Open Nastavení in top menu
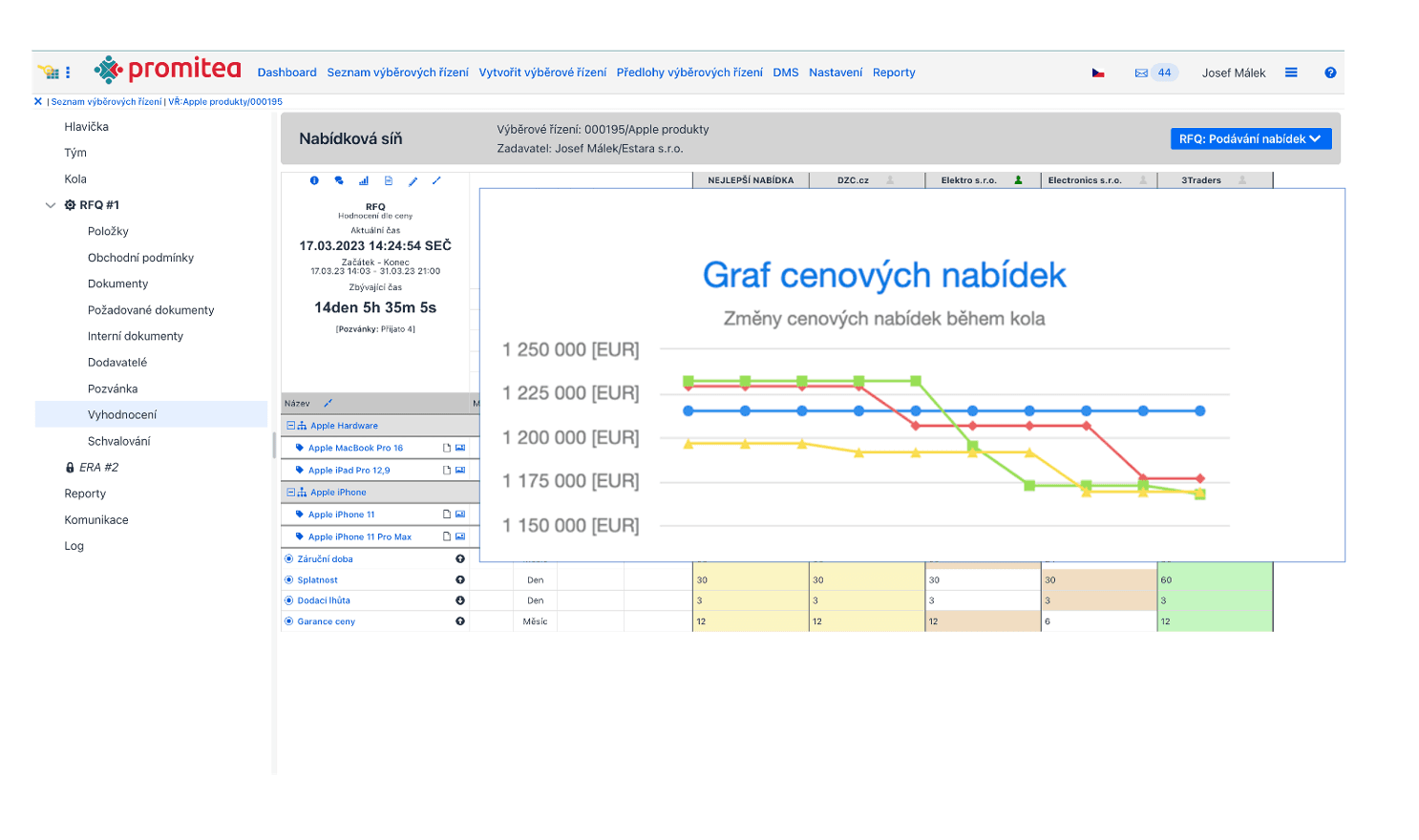 [836, 73]
